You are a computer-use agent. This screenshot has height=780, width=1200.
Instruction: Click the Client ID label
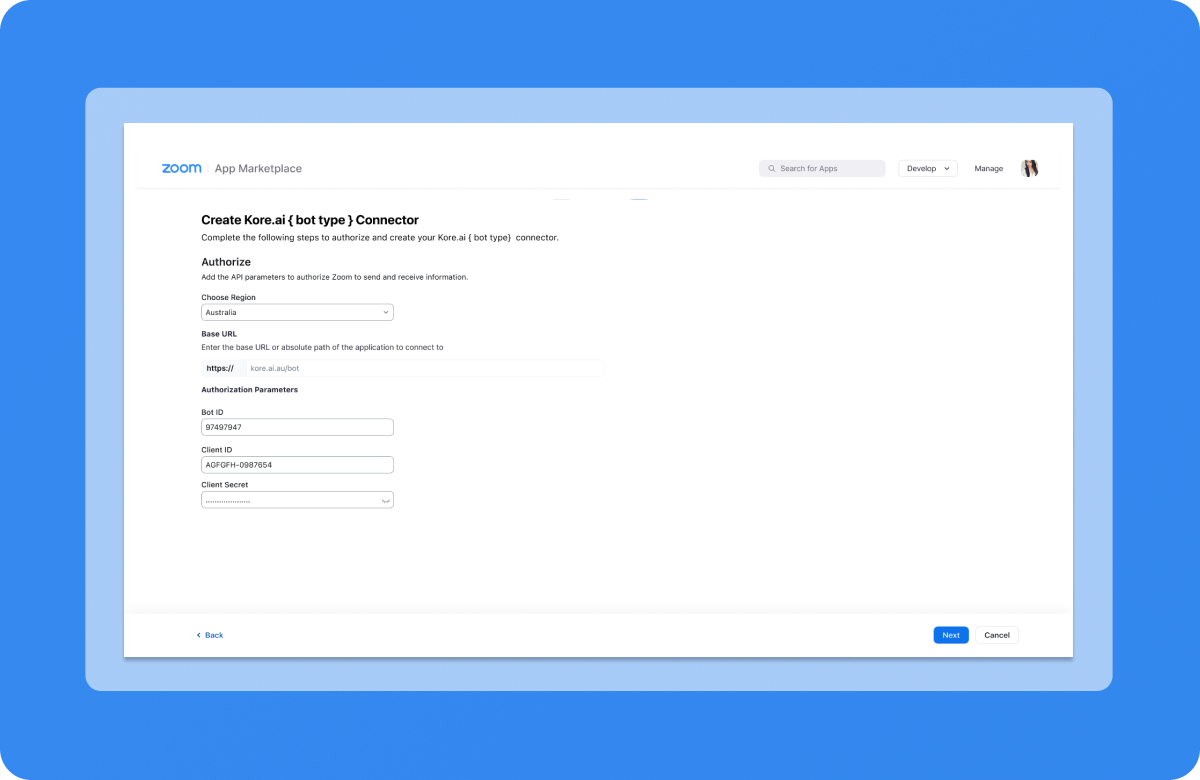217,450
